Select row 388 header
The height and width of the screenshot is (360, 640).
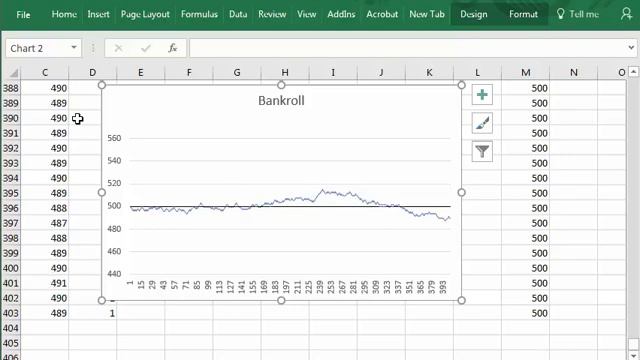pyautogui.click(x=11, y=88)
